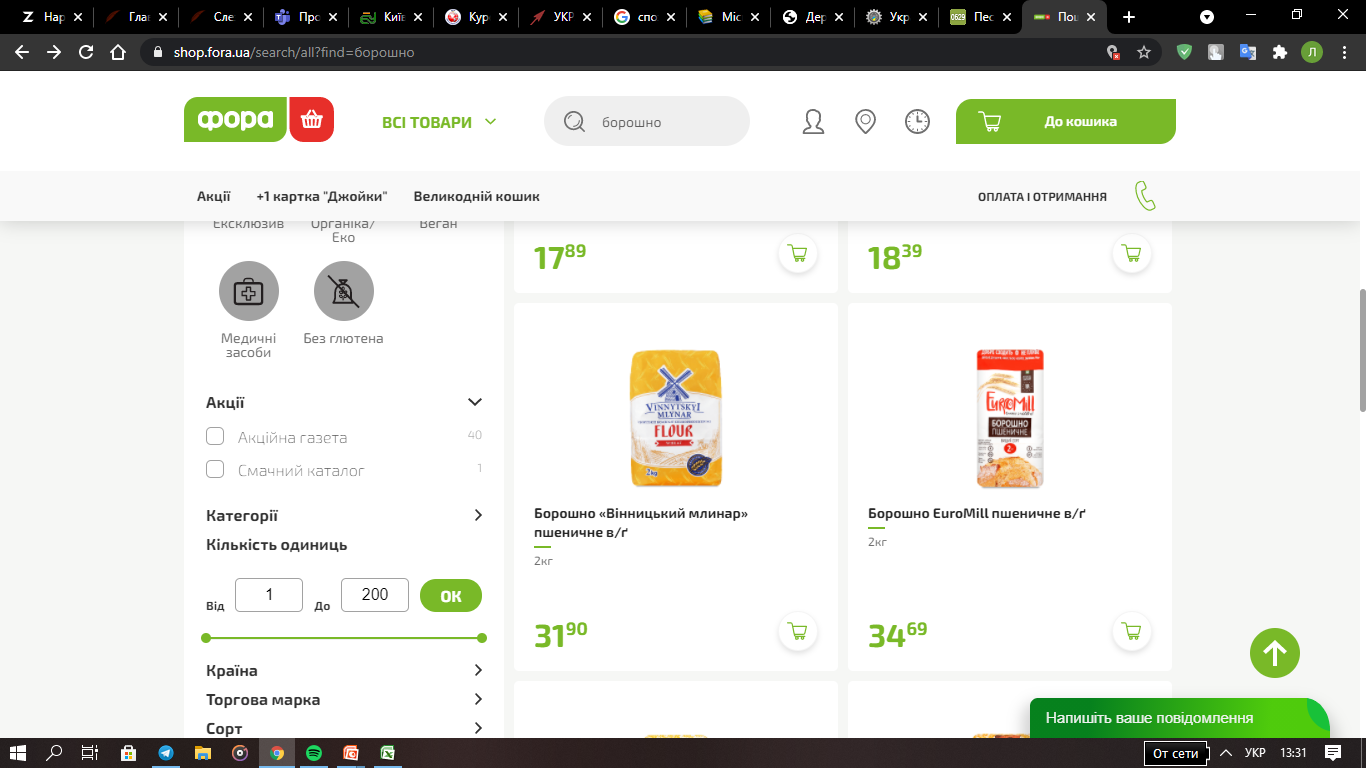Select the Без глютена filter icon
Screen dimensions: 1366x768
tap(344, 291)
